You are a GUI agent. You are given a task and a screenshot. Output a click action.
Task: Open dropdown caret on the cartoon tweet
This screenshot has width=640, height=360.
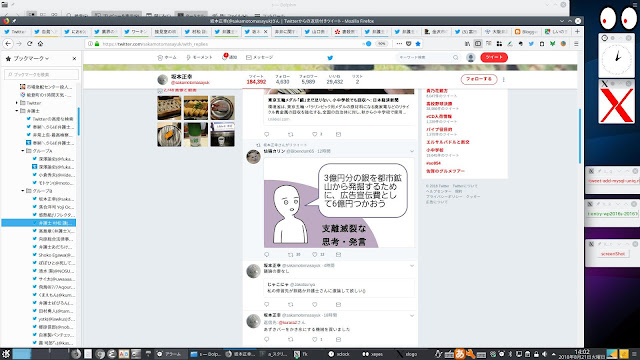pyautogui.click(x=412, y=151)
